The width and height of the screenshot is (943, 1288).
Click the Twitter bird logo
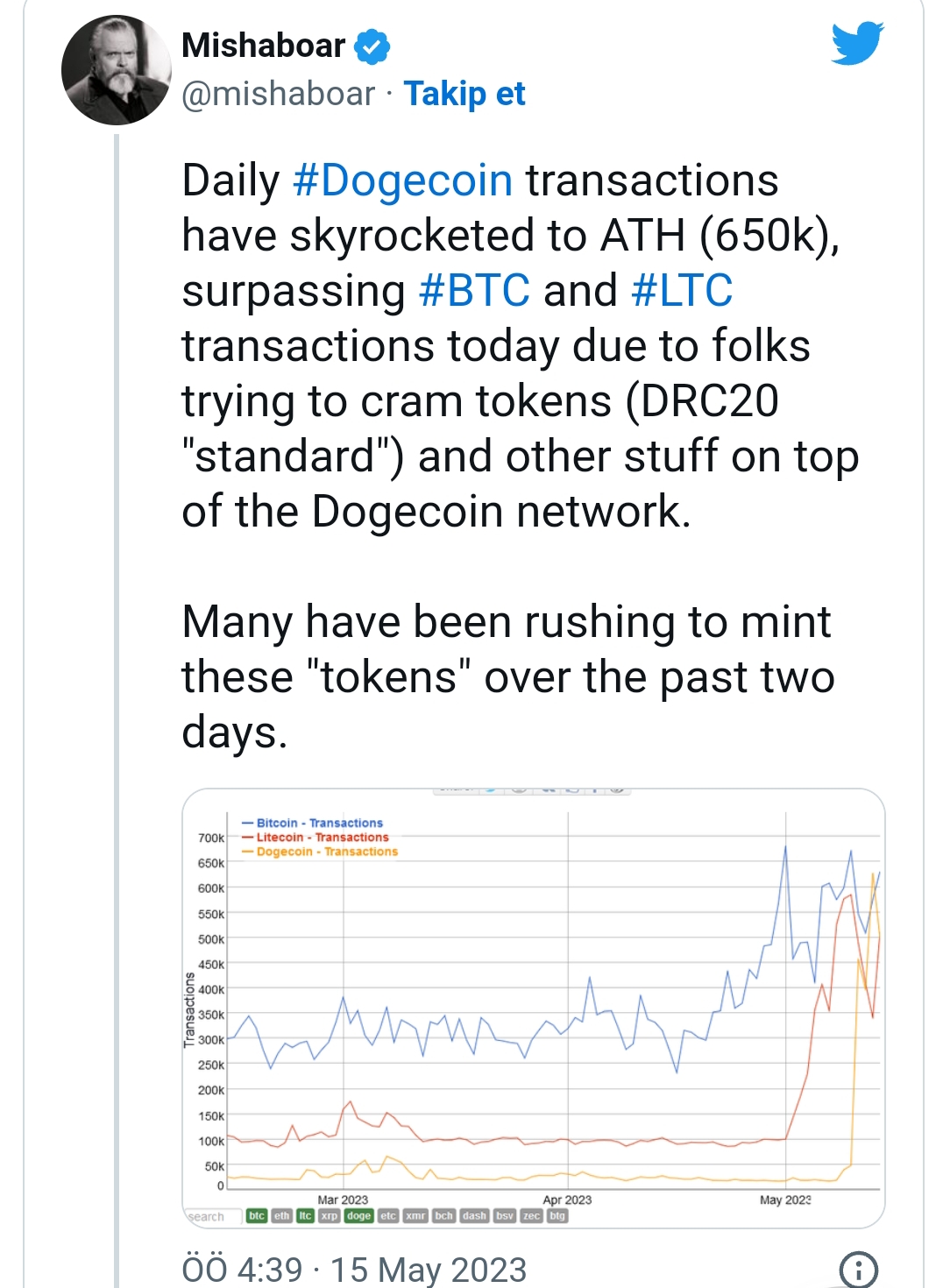tap(857, 44)
